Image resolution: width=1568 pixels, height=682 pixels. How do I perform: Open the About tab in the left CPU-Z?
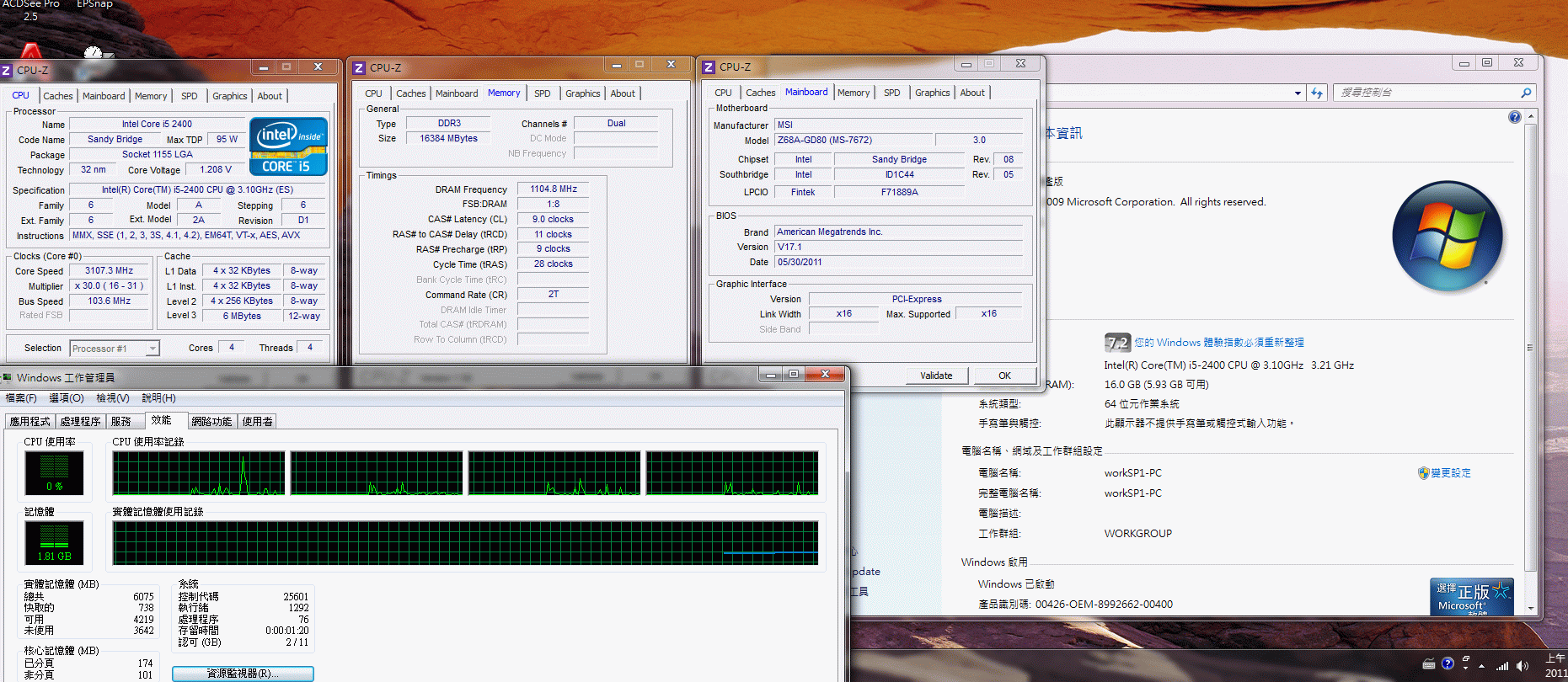tap(270, 96)
